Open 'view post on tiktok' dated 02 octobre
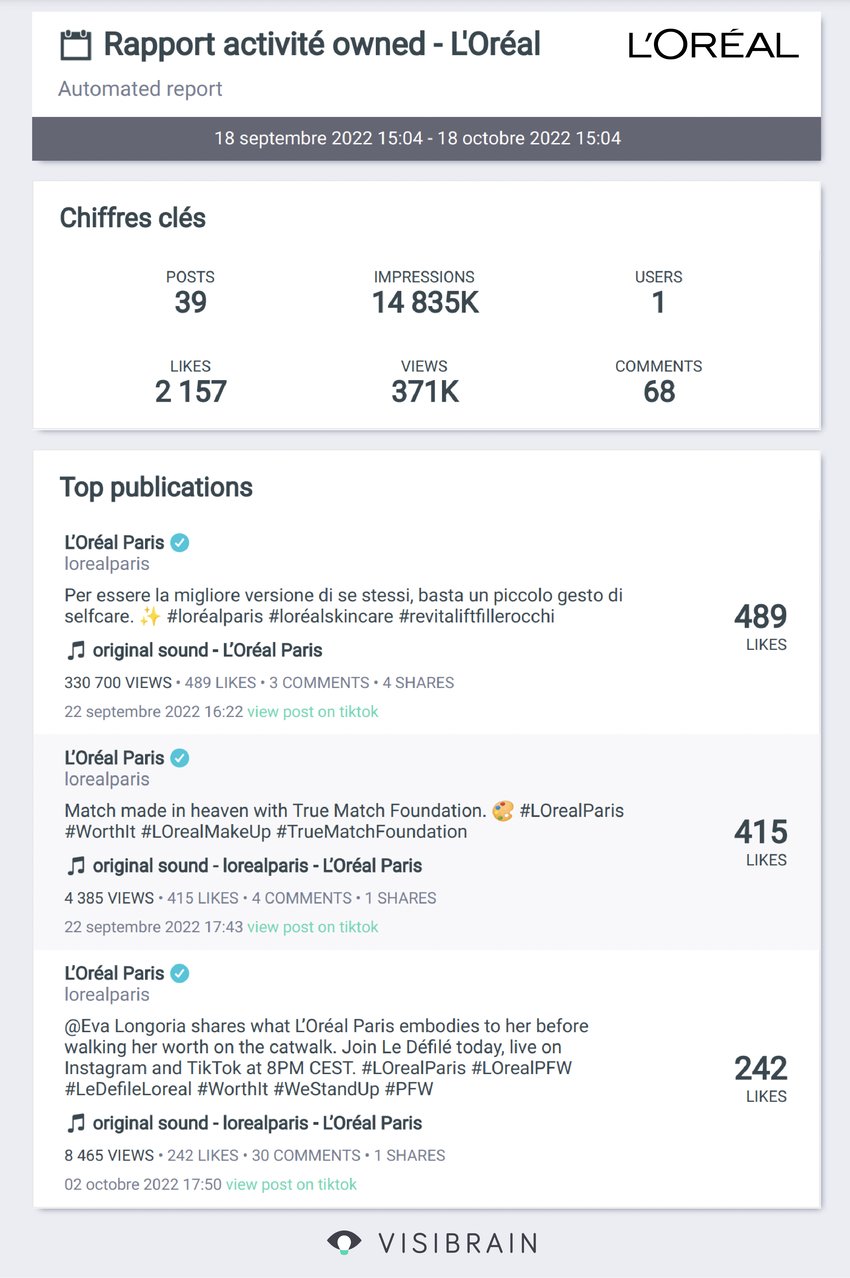 (x=291, y=1184)
